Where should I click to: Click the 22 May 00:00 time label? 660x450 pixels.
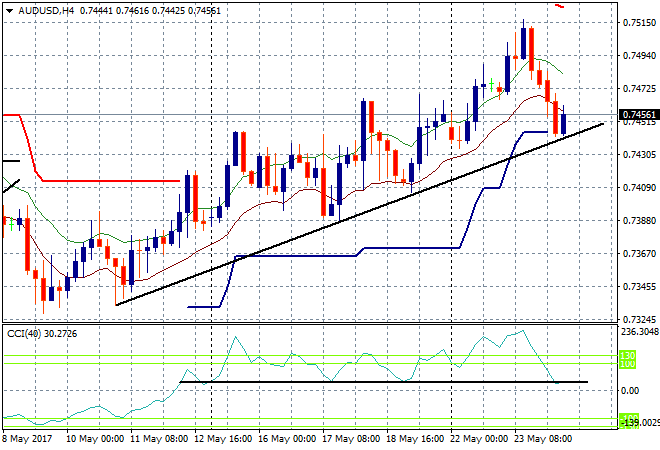point(479,439)
